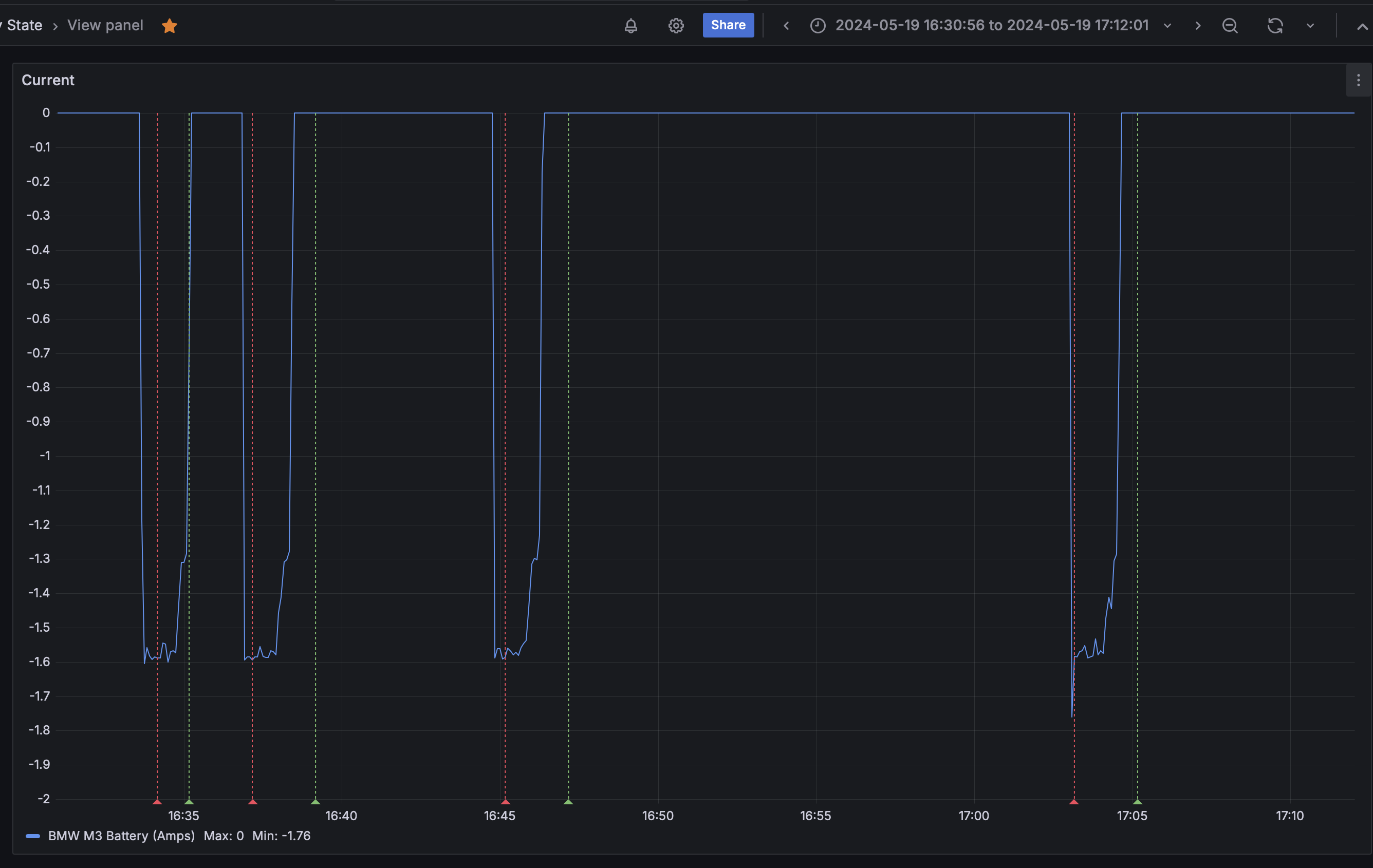Click the Min: -1.76 legend value
This screenshot has width=1373, height=868.
point(282,836)
